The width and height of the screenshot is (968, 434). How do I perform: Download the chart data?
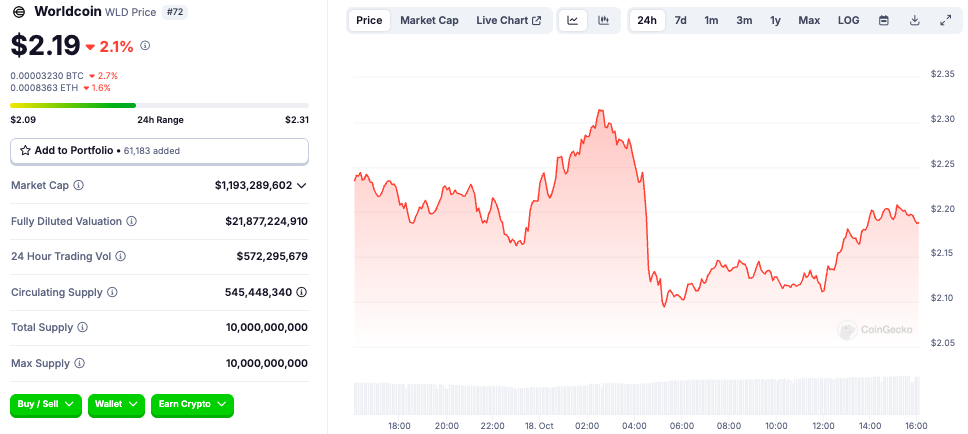(x=915, y=20)
